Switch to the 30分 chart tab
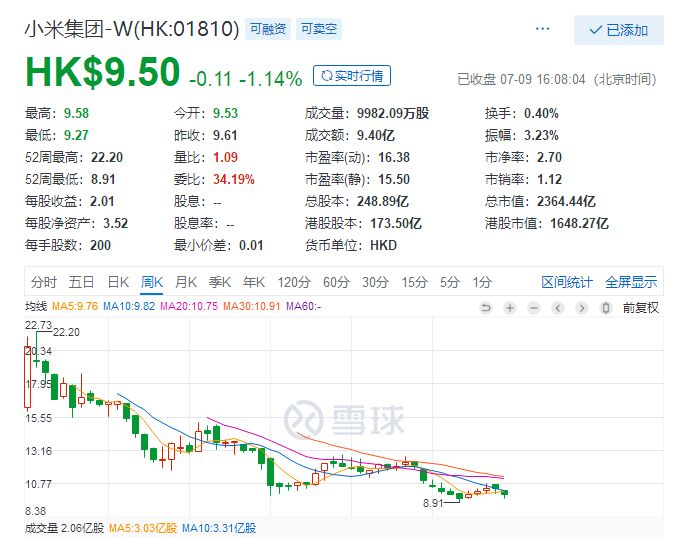This screenshot has height=537, width=682. coord(375,282)
